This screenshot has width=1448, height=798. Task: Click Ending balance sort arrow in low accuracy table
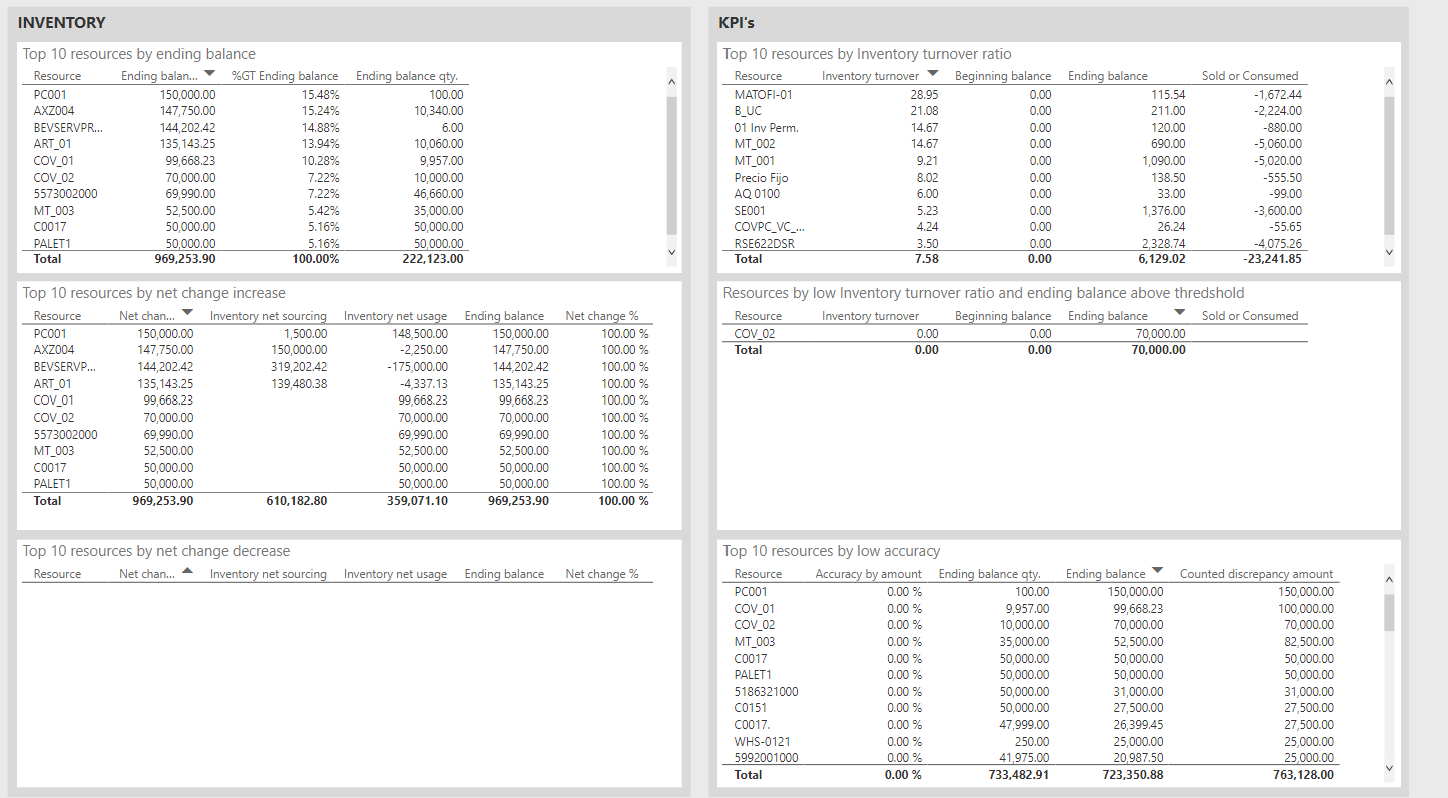coord(1157,572)
